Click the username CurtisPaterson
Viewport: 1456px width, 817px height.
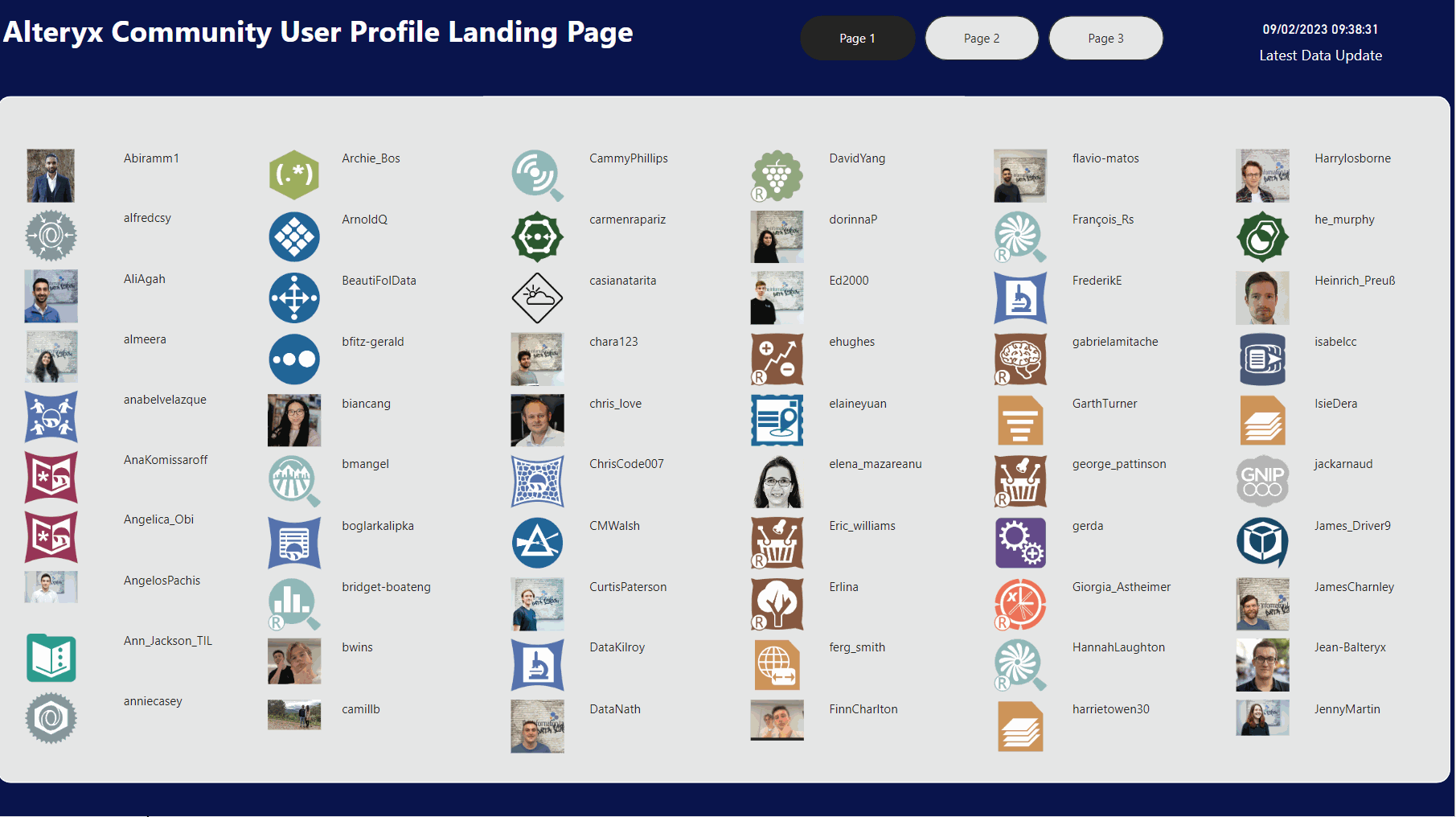(628, 587)
